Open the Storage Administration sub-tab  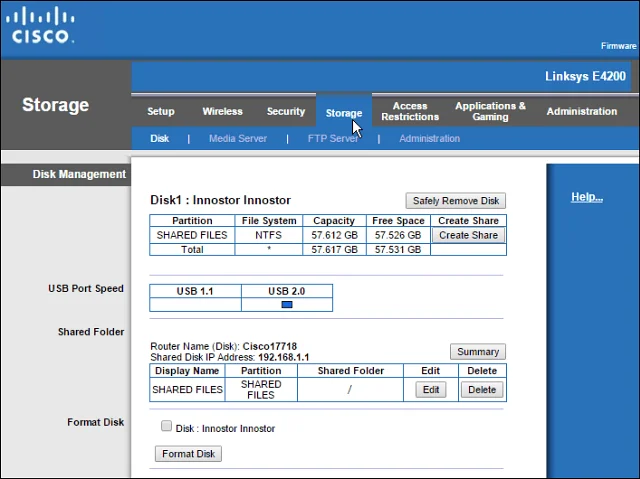pos(429,139)
